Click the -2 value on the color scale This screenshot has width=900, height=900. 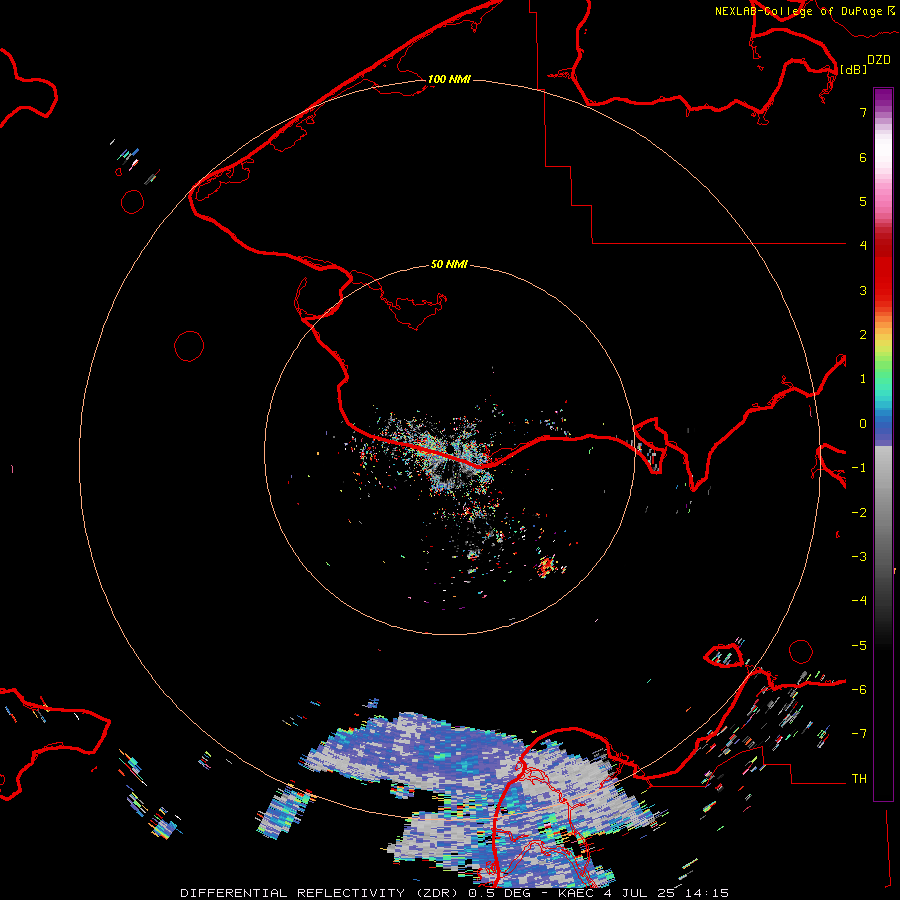[859, 513]
